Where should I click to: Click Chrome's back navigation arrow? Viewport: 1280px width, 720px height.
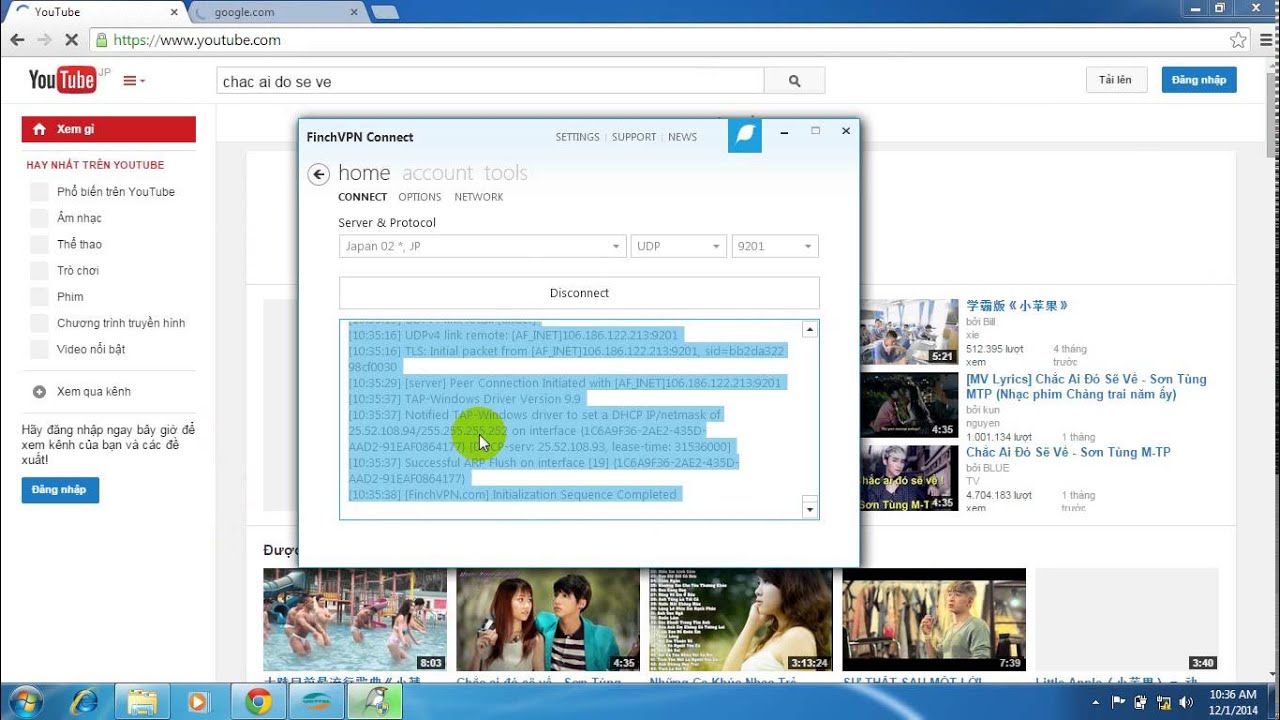click(x=17, y=41)
